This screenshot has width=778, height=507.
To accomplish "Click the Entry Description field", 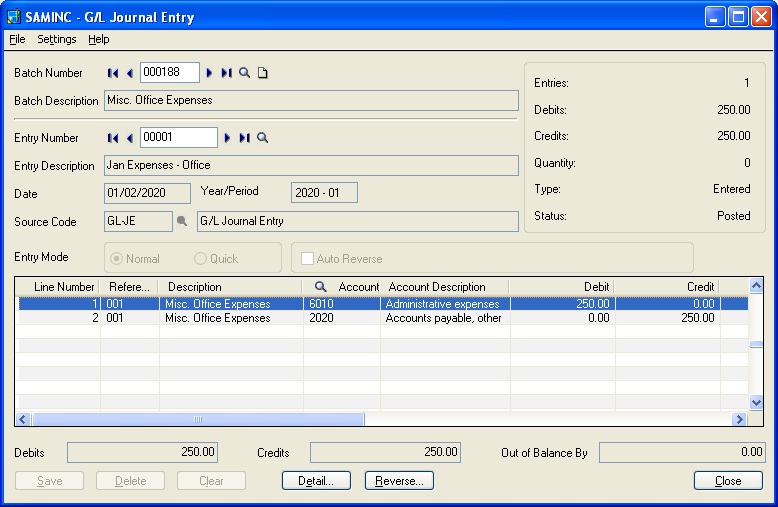I will pyautogui.click(x=311, y=165).
